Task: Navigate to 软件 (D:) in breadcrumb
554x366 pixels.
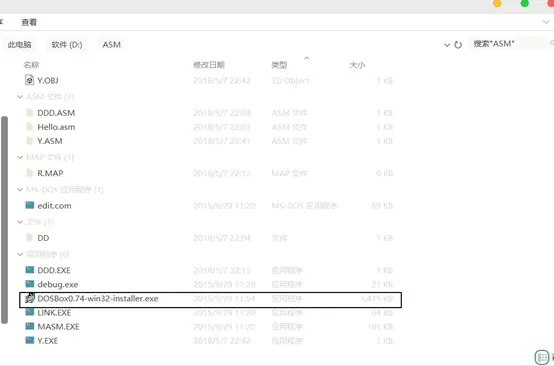Action: pos(67,45)
